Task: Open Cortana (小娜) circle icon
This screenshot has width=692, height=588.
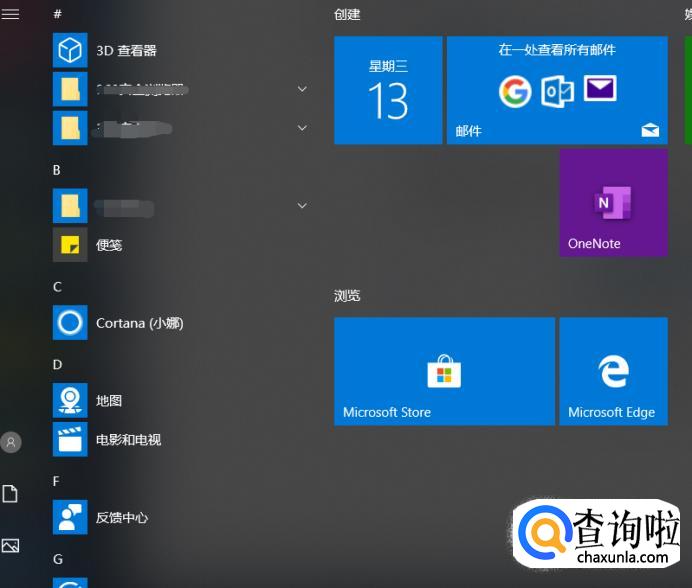Action: [70, 323]
